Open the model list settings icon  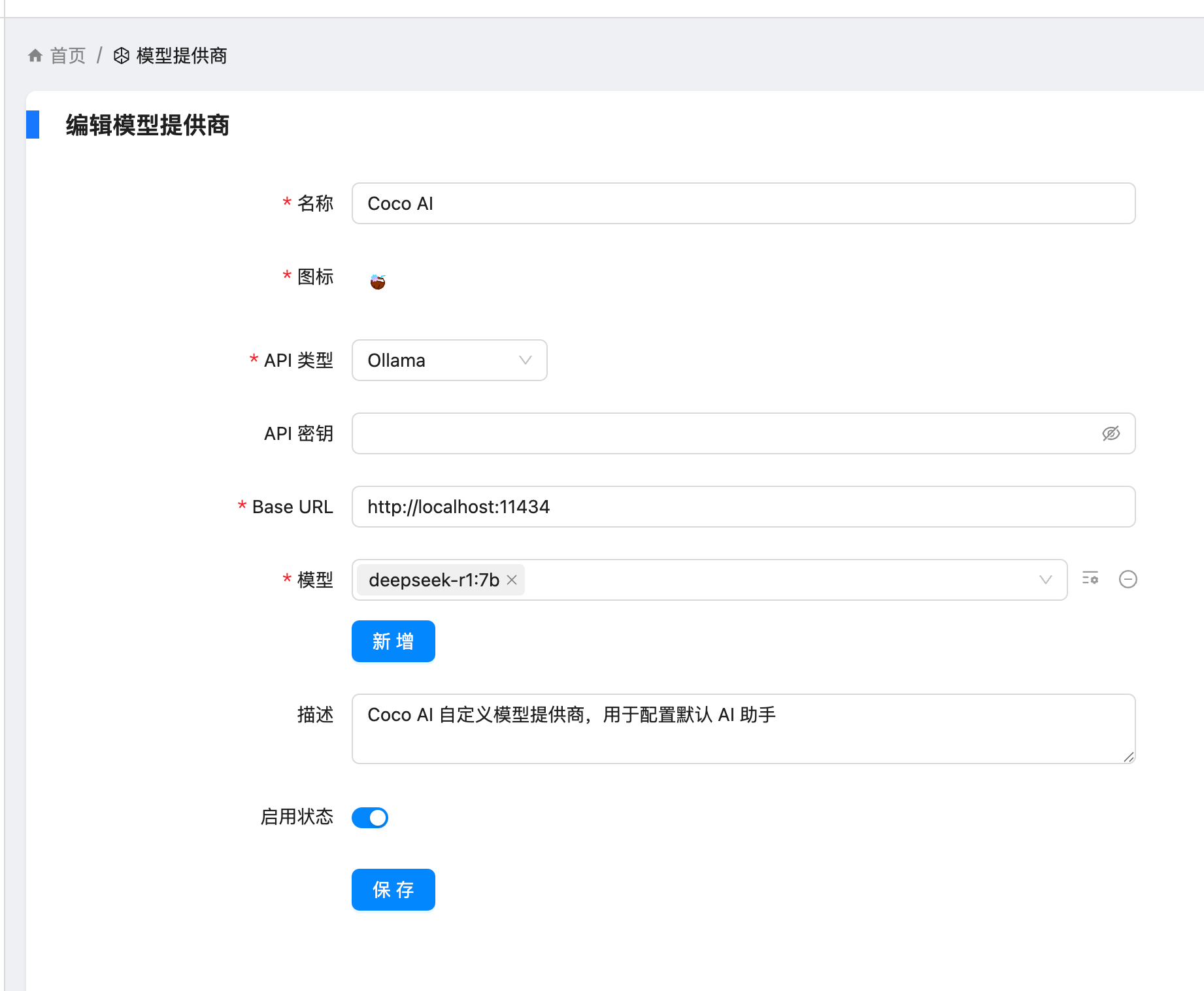(1090, 579)
